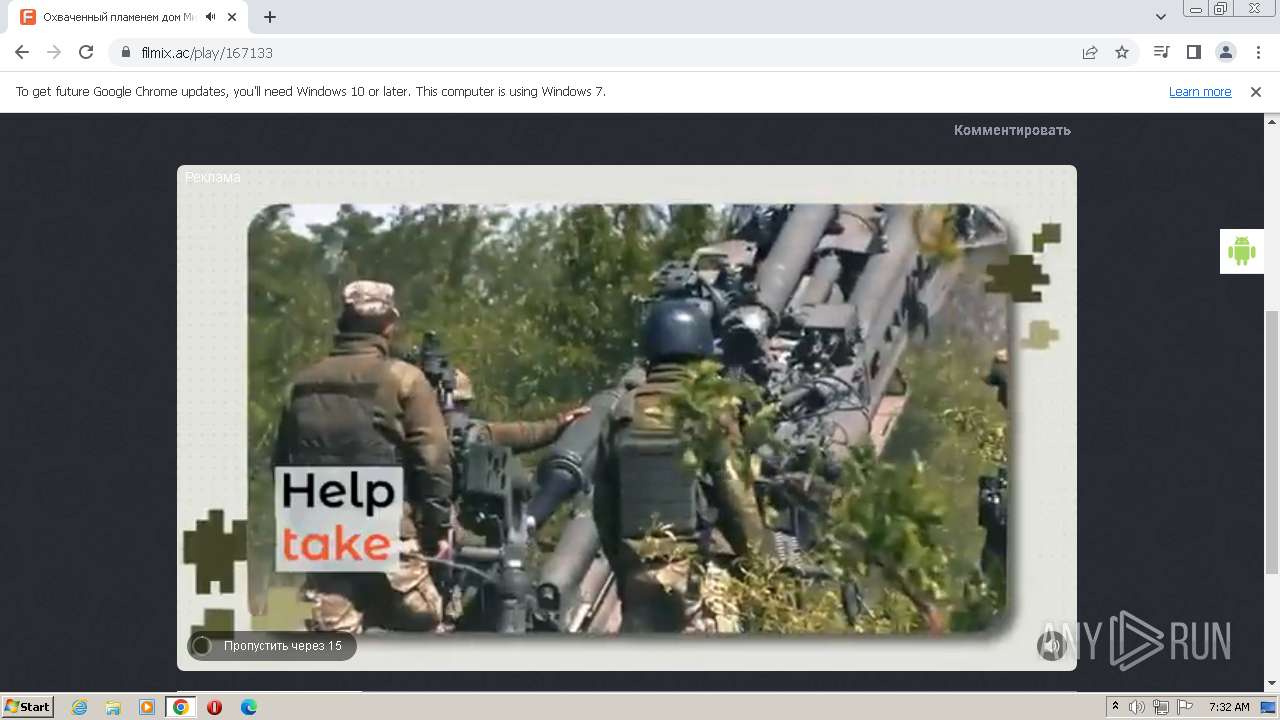Open Windows Explorer from the taskbar
The width and height of the screenshot is (1280, 720).
[113, 707]
